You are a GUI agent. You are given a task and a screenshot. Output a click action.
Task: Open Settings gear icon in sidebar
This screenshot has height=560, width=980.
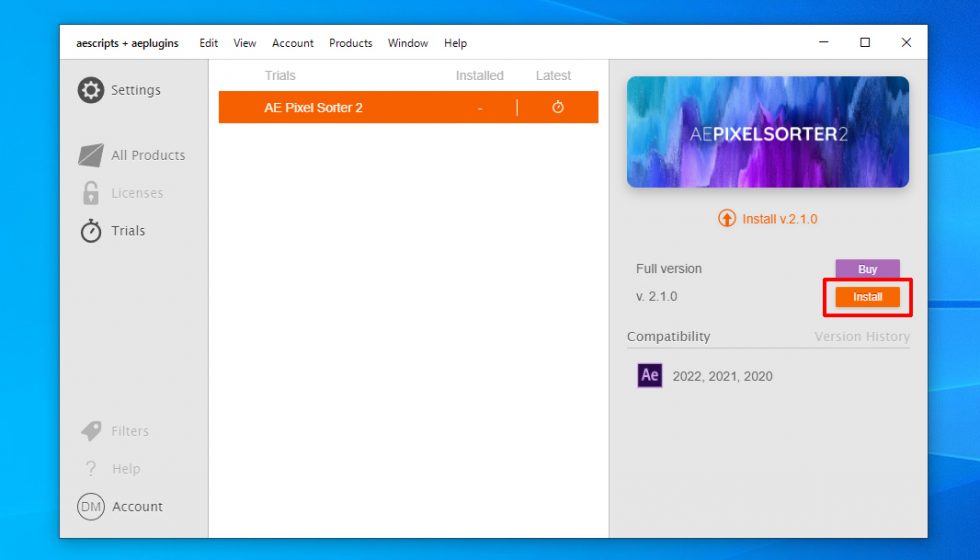91,90
